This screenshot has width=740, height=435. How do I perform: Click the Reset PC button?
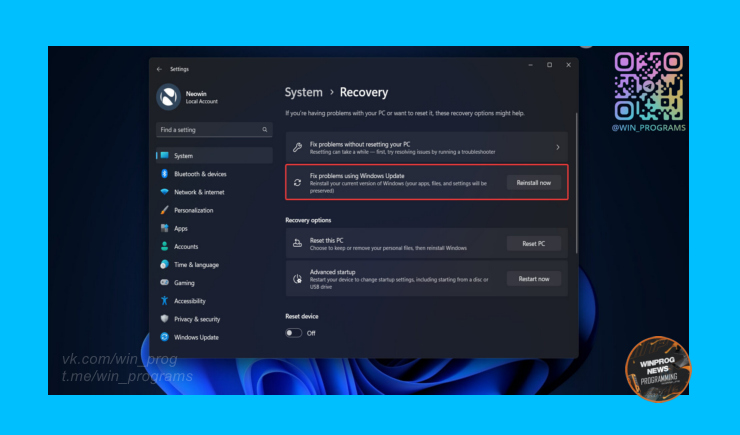(534, 243)
